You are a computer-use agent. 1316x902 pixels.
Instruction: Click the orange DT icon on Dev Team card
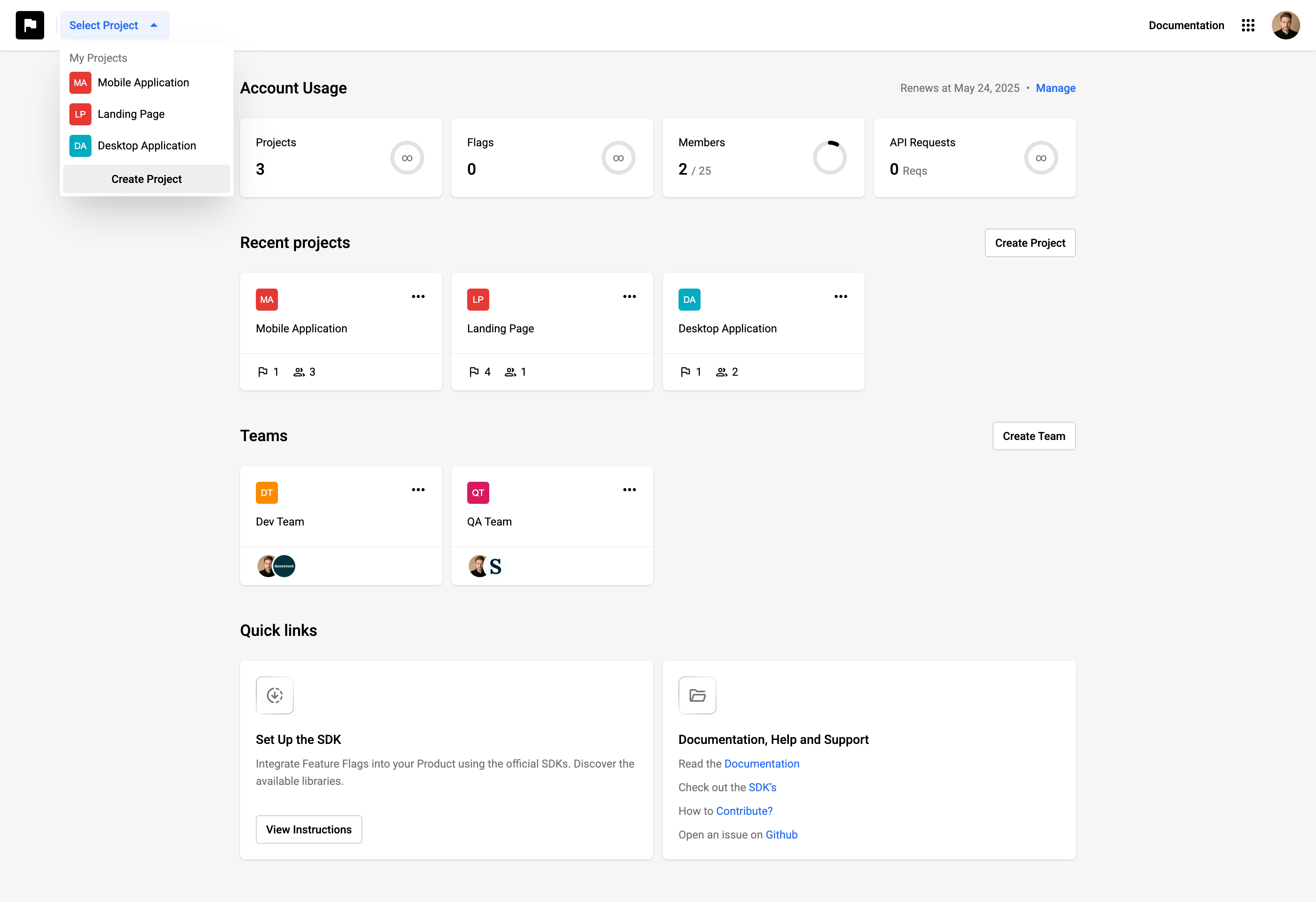tap(266, 492)
